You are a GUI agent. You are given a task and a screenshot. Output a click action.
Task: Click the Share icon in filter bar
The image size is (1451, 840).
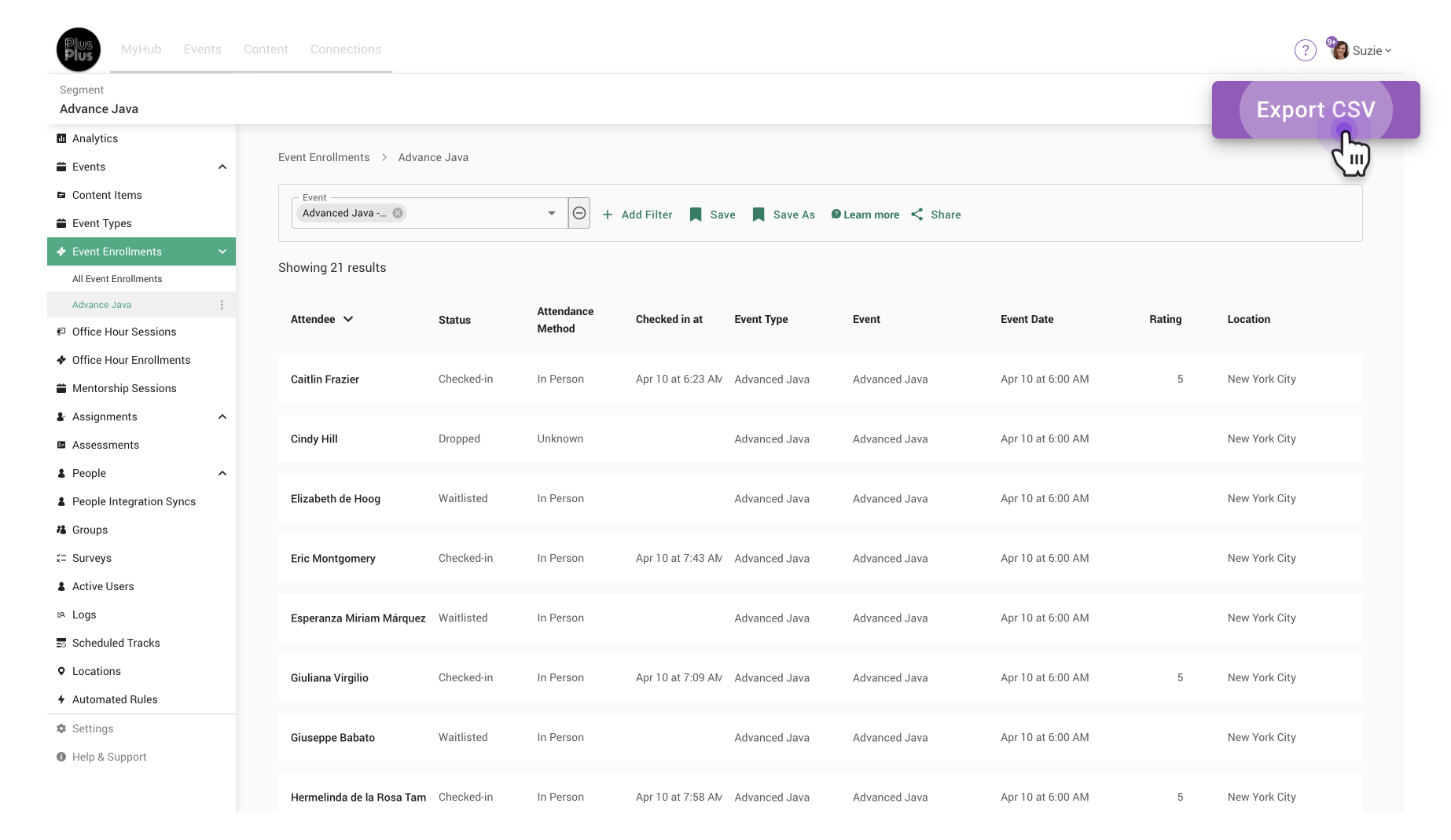point(917,215)
